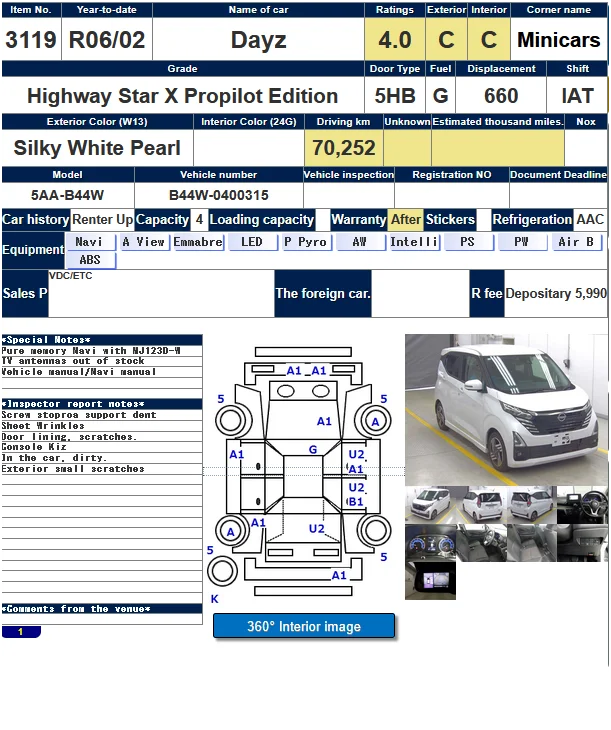The width and height of the screenshot is (611, 730).
Task: Click the K marker below the spare tire
Action: pyautogui.click(x=214, y=599)
